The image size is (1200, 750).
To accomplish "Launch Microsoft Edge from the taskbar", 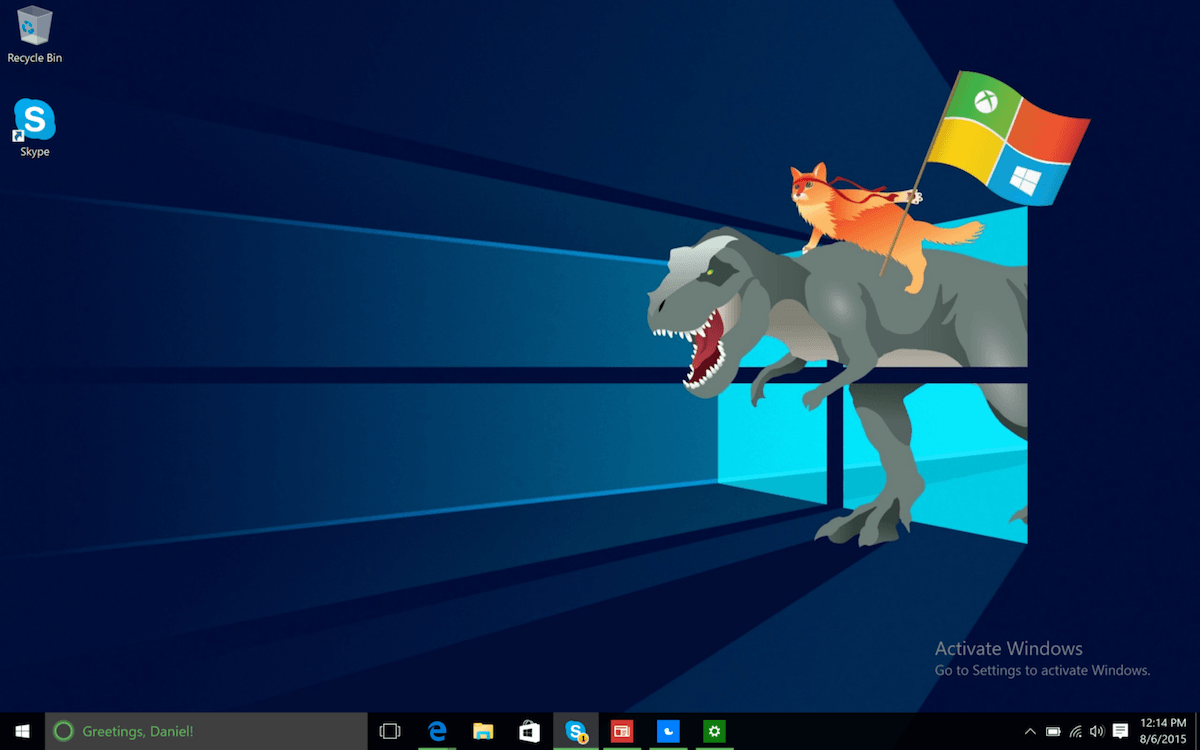I will point(437,731).
